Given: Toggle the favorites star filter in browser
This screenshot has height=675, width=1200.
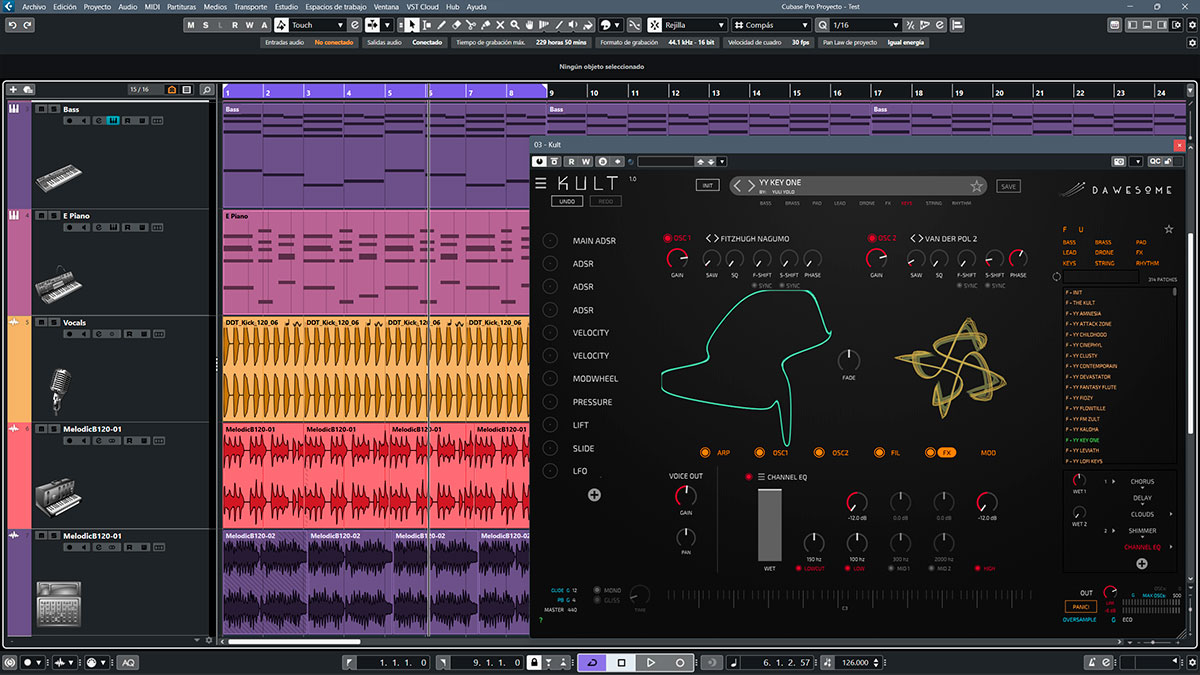Looking at the screenshot, I should tap(1169, 229).
